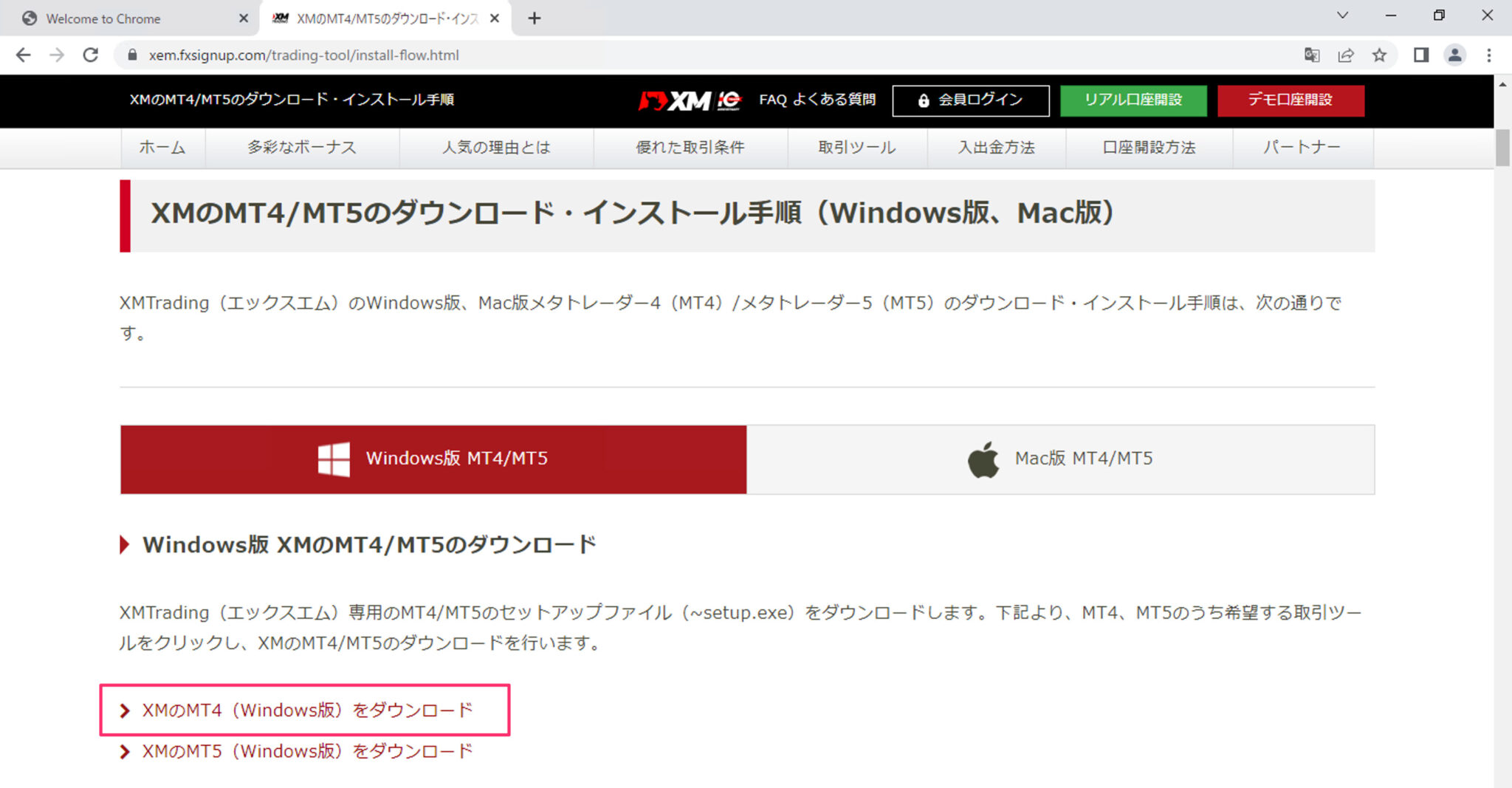Click green リアル口座開設 button
1512x788 pixels.
click(x=1133, y=100)
